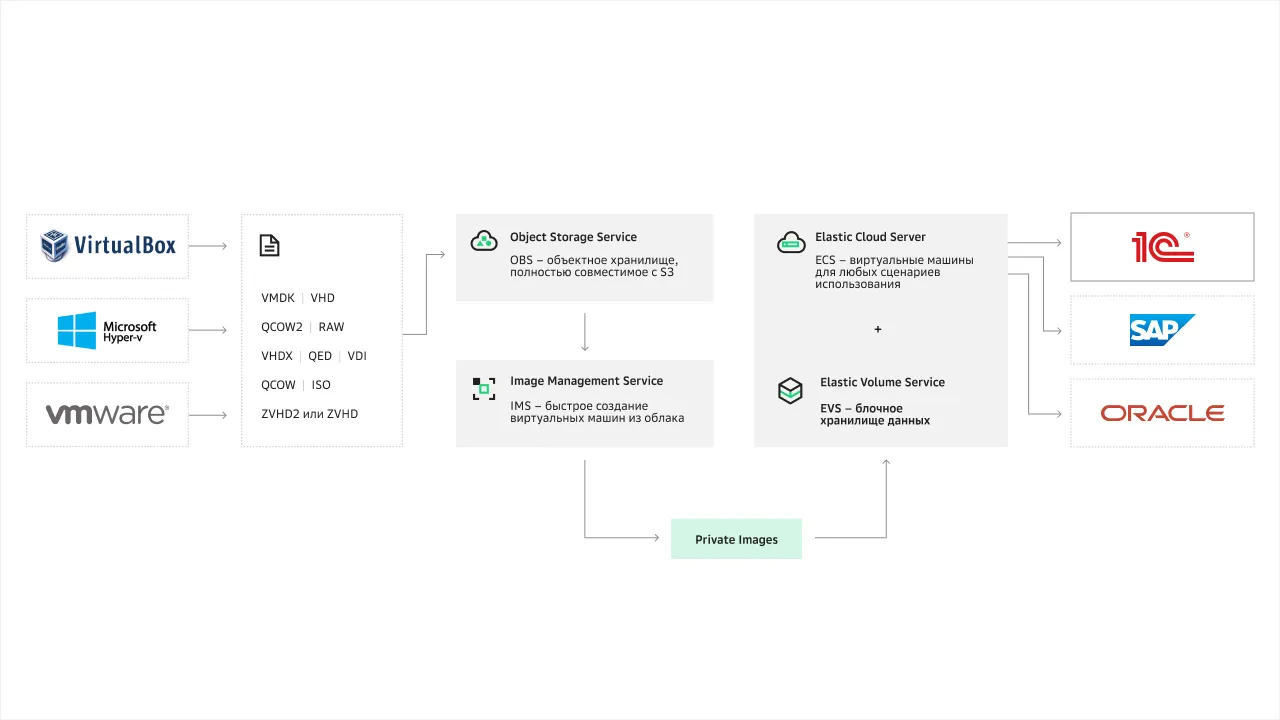This screenshot has width=1280, height=720.
Task: Click the Elastic Cloud Server title
Action: (x=870, y=237)
